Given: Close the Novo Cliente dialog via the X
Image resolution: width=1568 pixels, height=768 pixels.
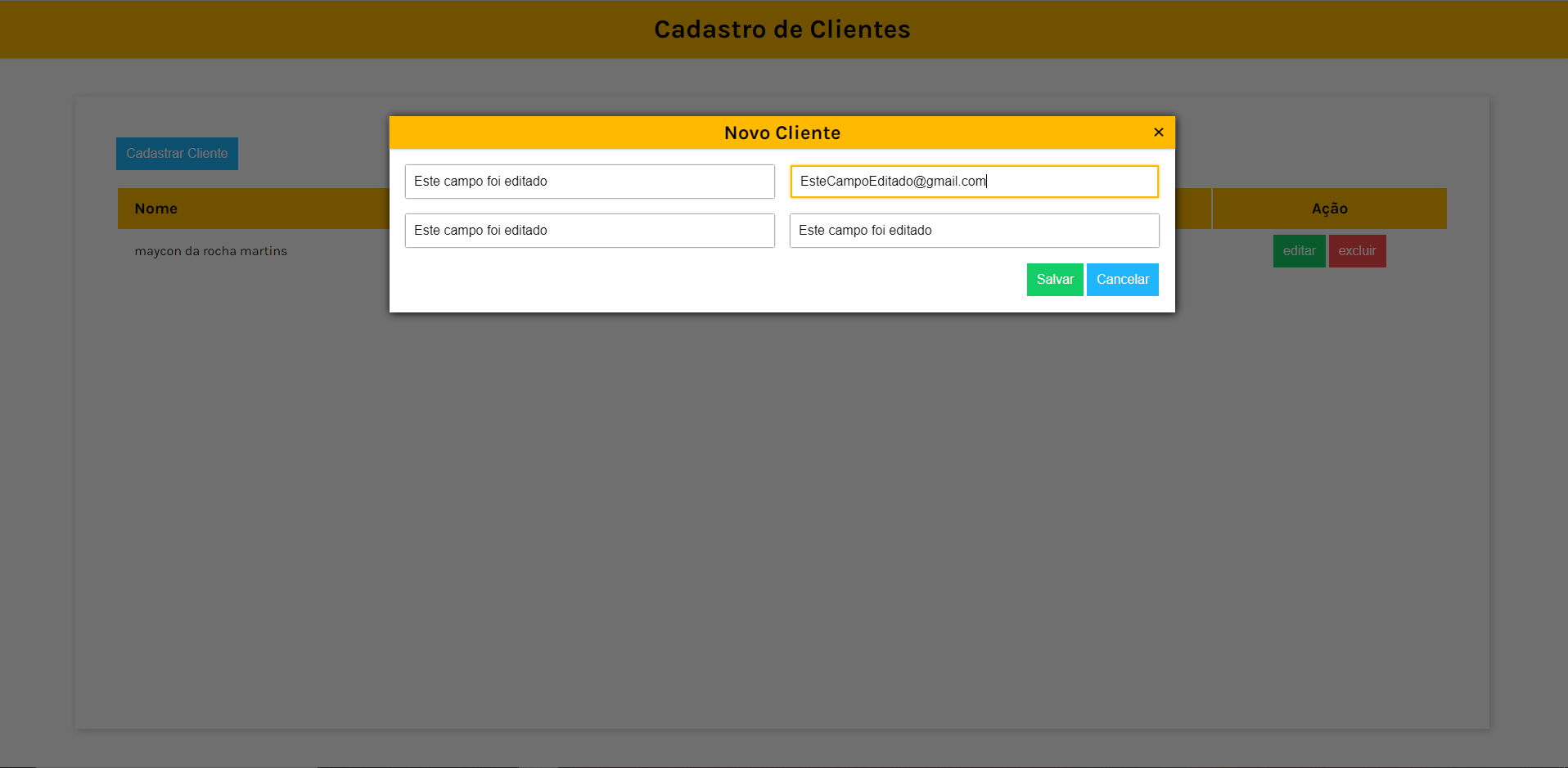Looking at the screenshot, I should point(1159,132).
